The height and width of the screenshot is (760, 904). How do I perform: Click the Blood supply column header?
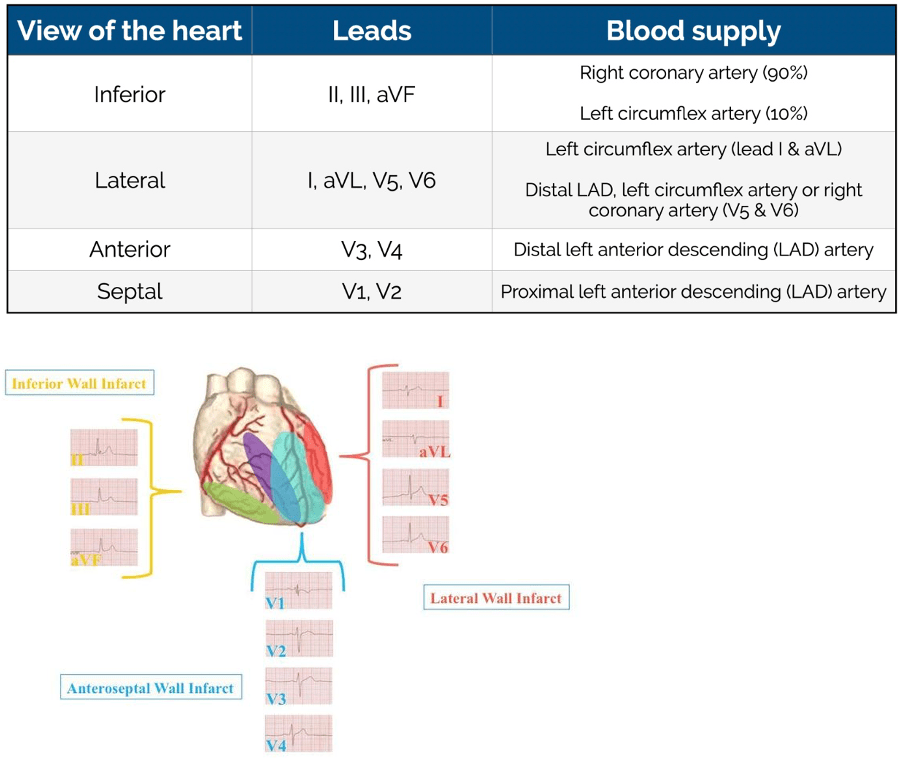click(x=693, y=30)
